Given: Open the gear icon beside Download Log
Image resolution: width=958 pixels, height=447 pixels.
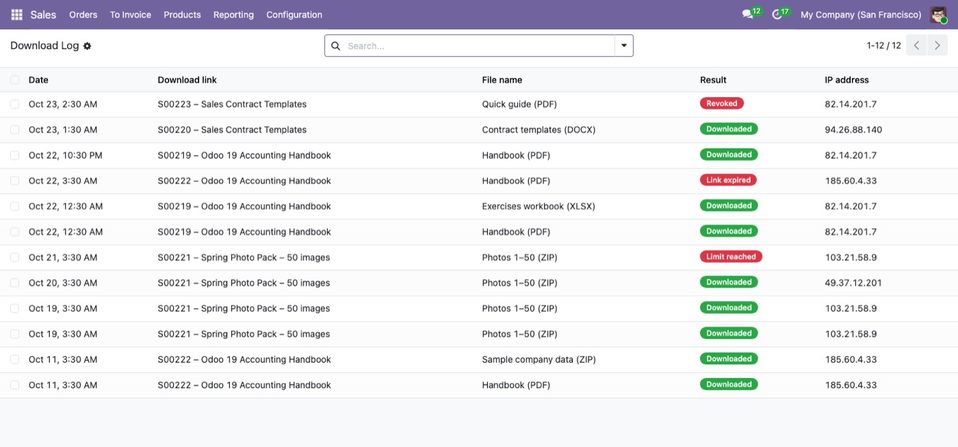Looking at the screenshot, I should (x=87, y=46).
